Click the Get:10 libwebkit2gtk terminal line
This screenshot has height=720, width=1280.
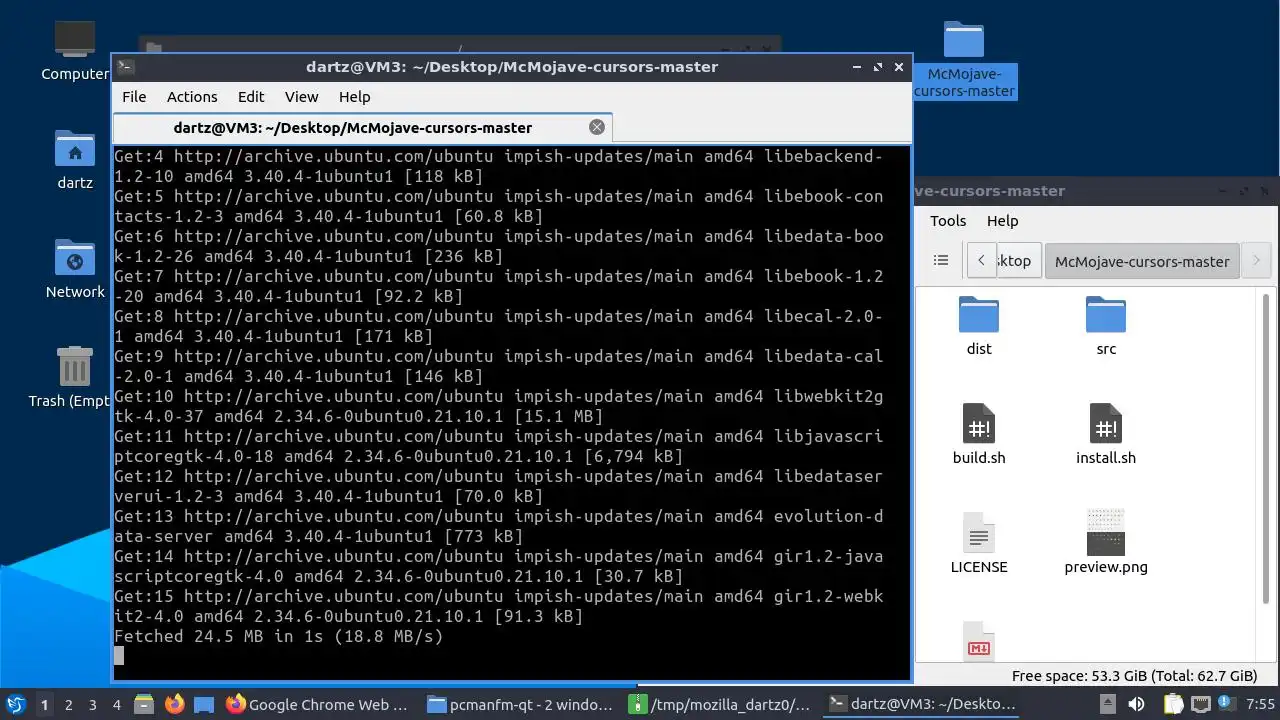point(498,406)
